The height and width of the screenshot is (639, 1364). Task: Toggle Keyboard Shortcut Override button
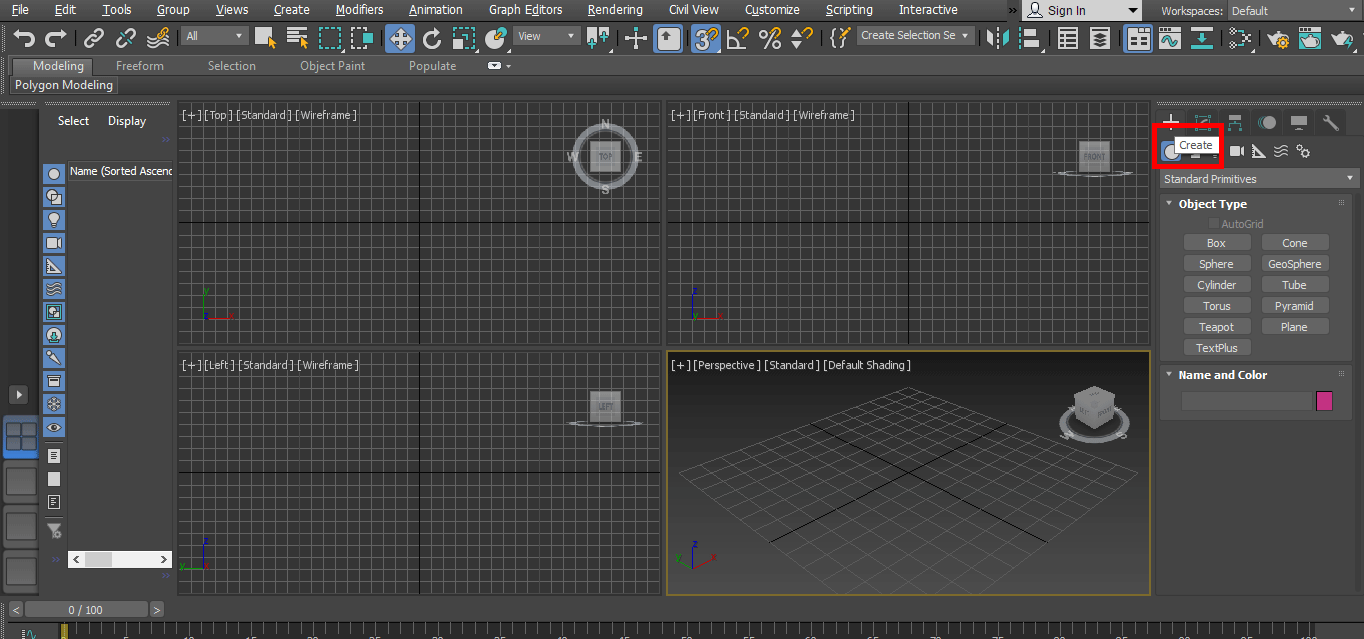(669, 39)
